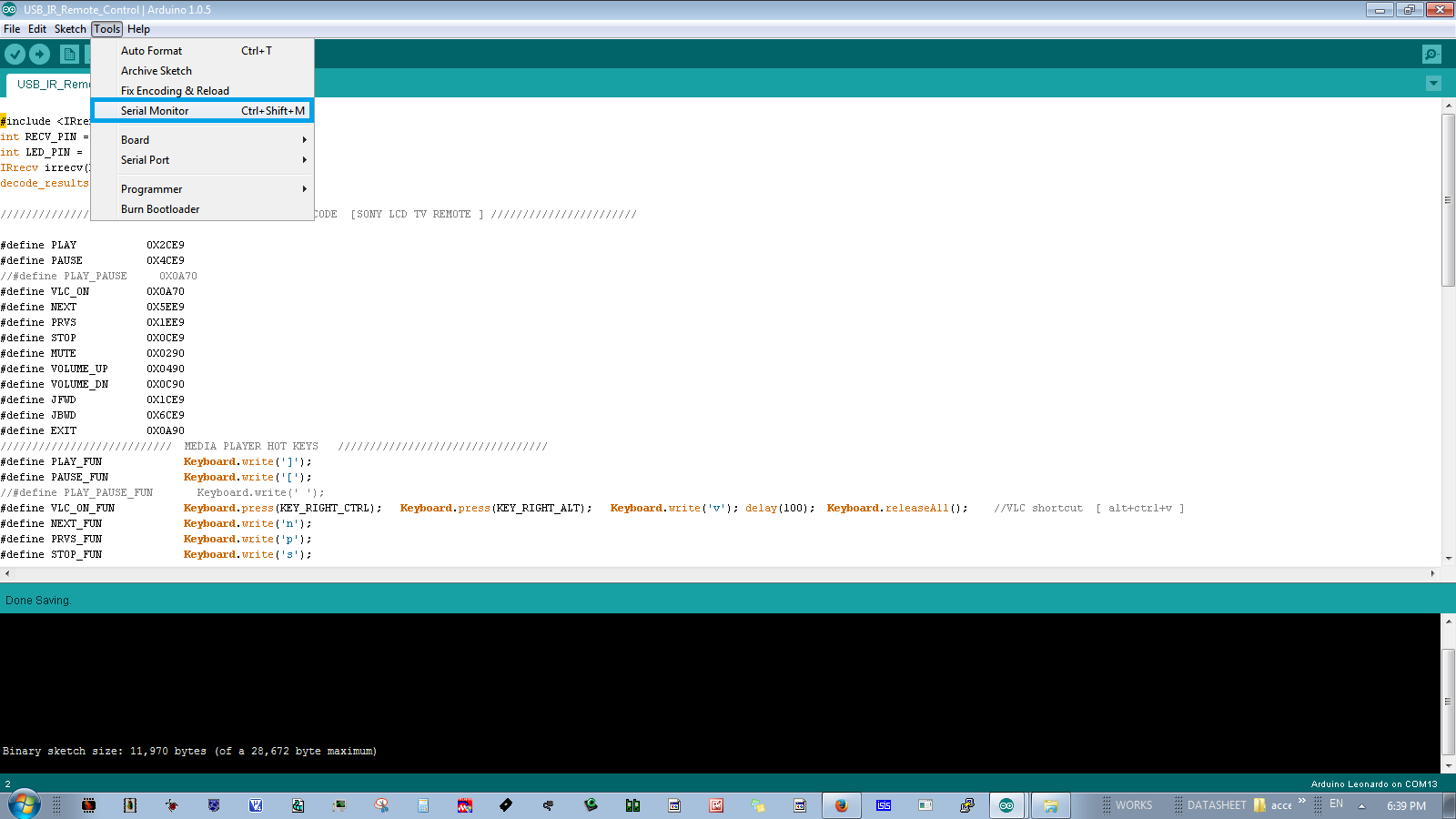Open the File menu
The image size is (1456, 819).
click(12, 29)
